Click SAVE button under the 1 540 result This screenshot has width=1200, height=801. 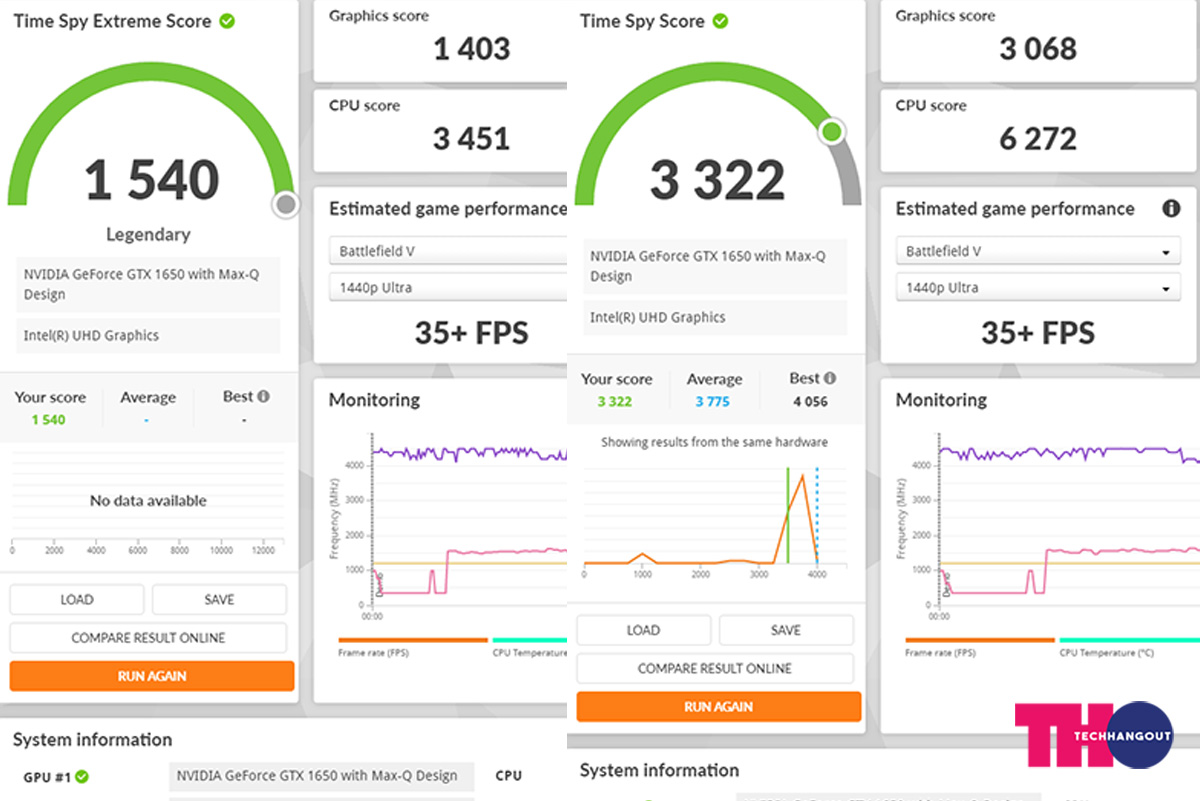pyautogui.click(x=219, y=600)
